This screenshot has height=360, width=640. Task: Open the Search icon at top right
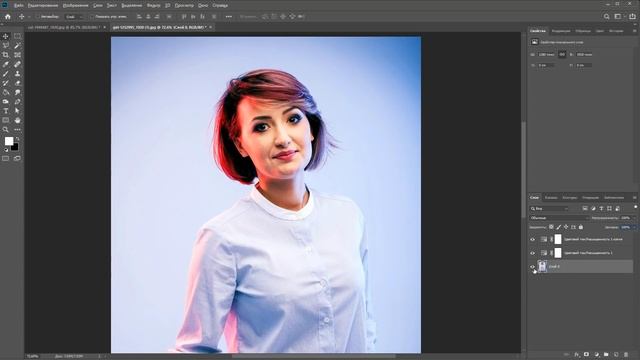(x=607, y=17)
